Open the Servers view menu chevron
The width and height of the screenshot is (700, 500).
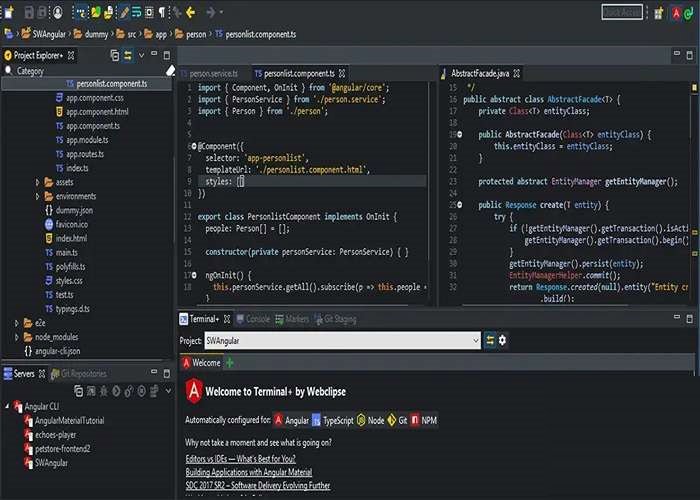tap(168, 391)
